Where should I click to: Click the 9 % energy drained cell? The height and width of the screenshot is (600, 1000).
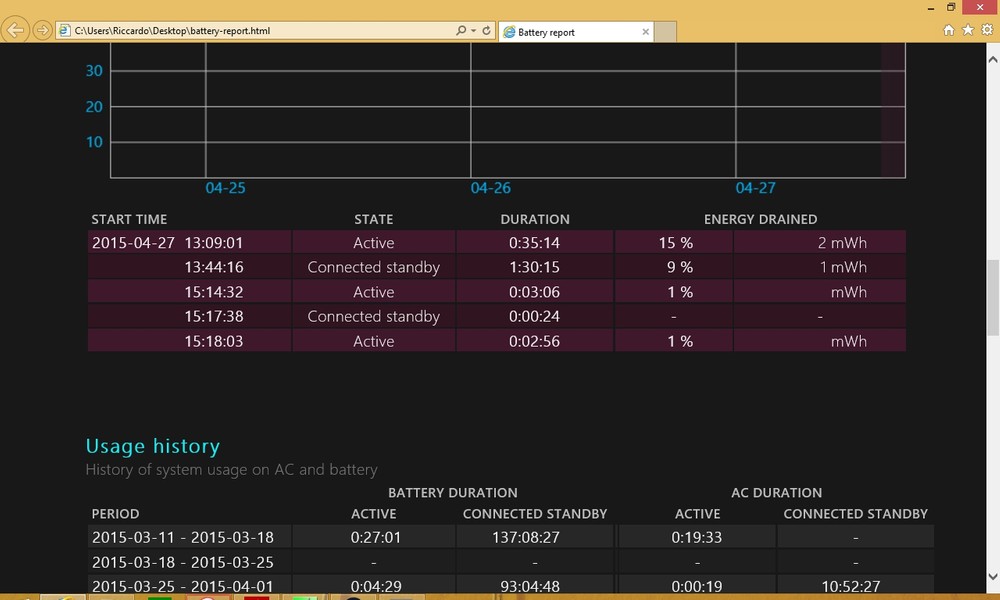click(x=673, y=267)
